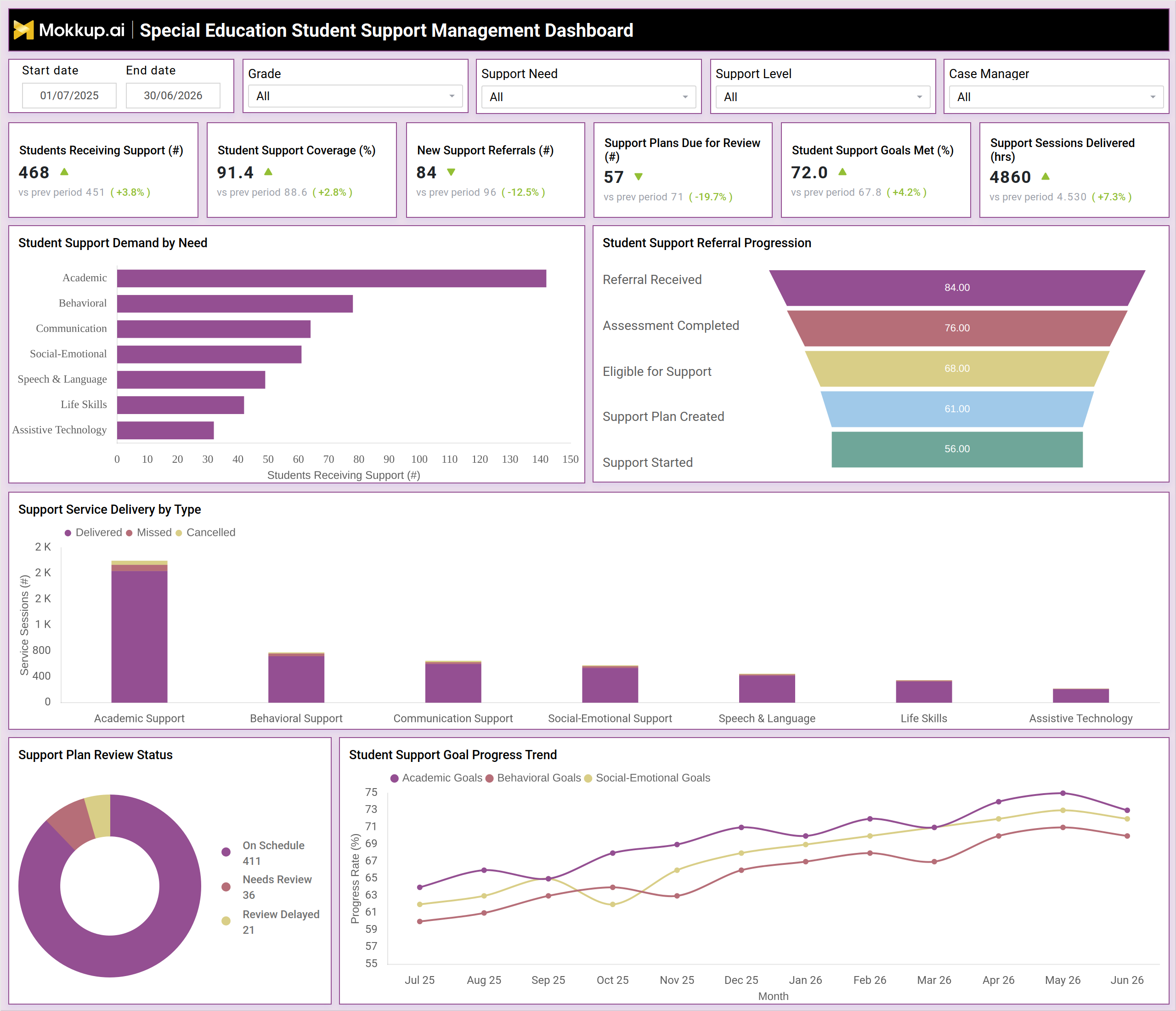Click the Support Plan Created funnel segment 61.00
Viewport: 1176px width, 1011px height.
(957, 409)
